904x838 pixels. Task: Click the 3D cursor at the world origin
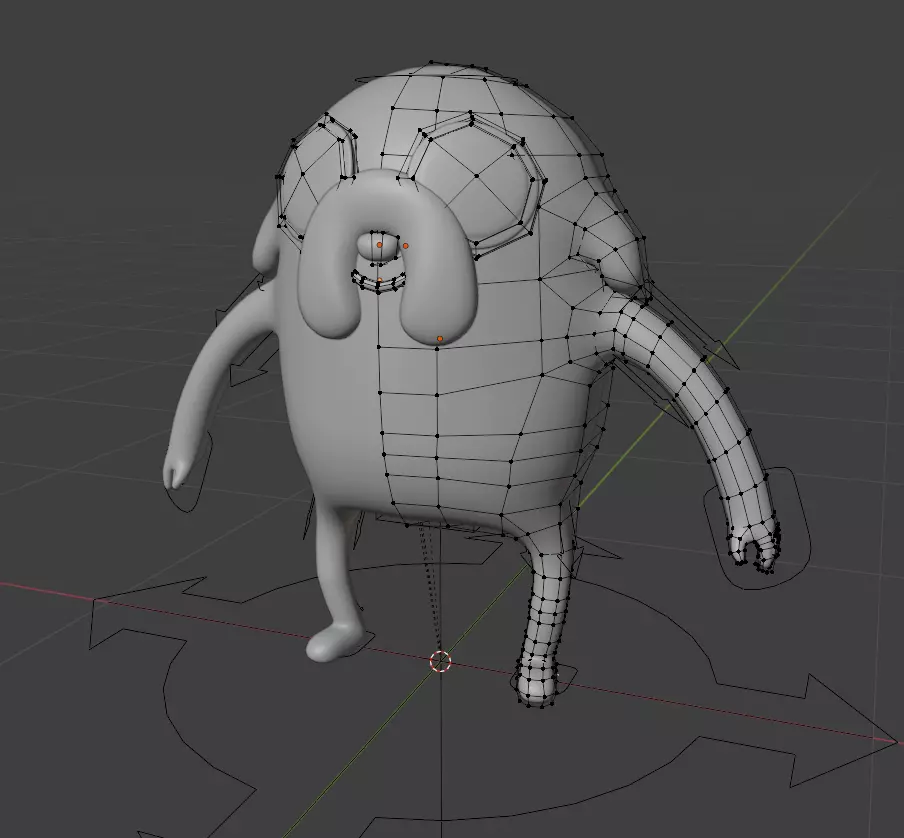click(440, 661)
